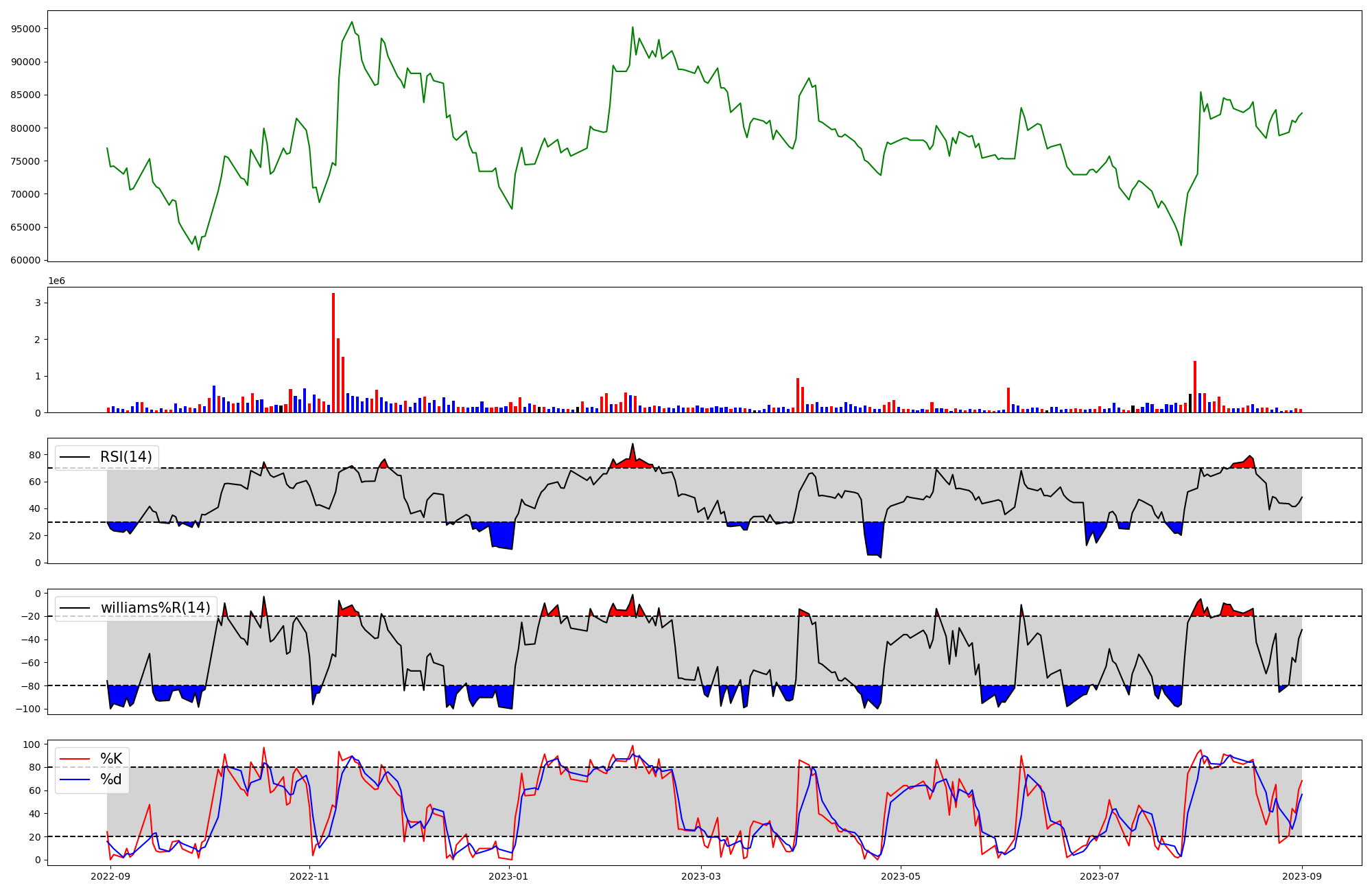Image resolution: width=1372 pixels, height=892 pixels.
Task: Select the 2023-09 x-axis date label
Action: [1302, 876]
